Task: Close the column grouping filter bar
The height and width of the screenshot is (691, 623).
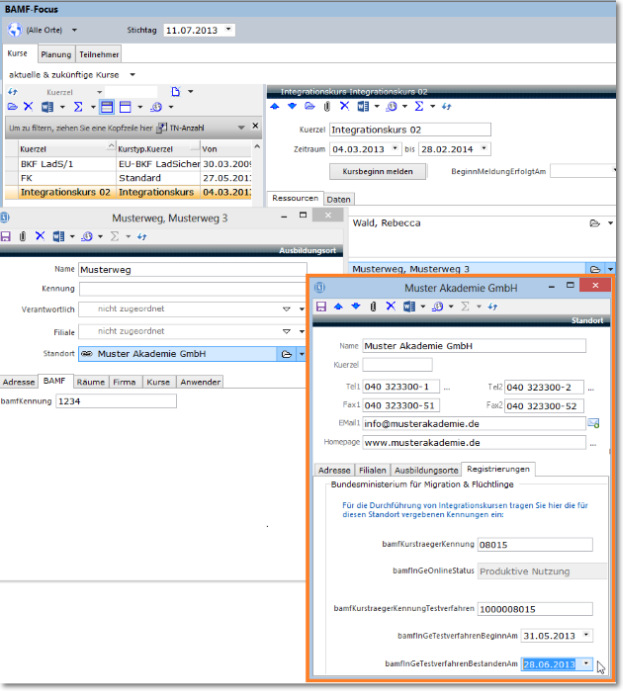Action: point(255,127)
